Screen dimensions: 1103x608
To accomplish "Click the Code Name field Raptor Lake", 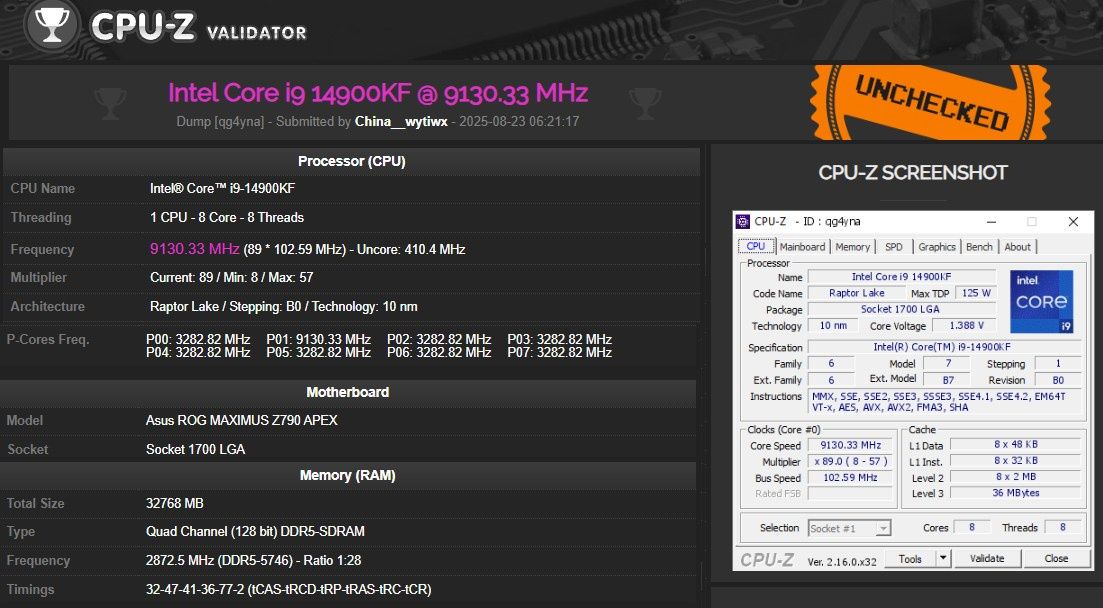I will coord(856,293).
